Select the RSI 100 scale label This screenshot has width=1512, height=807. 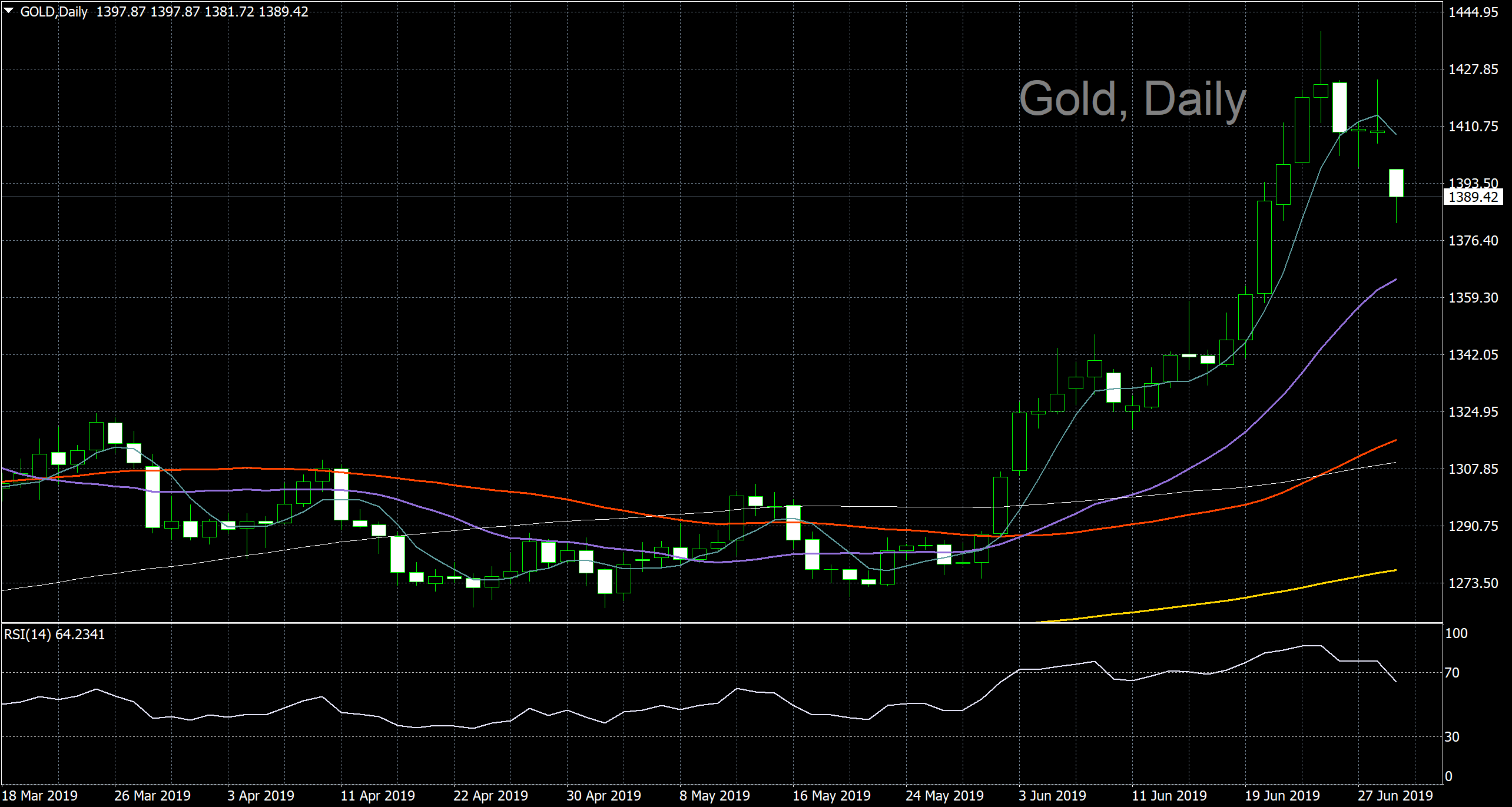pos(1456,633)
